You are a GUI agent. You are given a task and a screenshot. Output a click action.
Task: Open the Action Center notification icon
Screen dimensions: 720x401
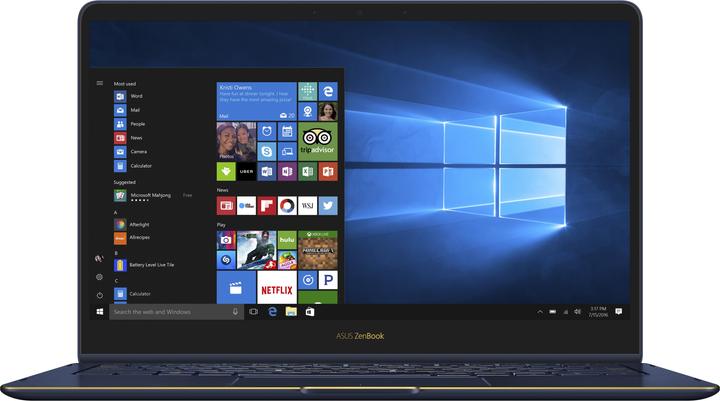[x=619, y=311]
